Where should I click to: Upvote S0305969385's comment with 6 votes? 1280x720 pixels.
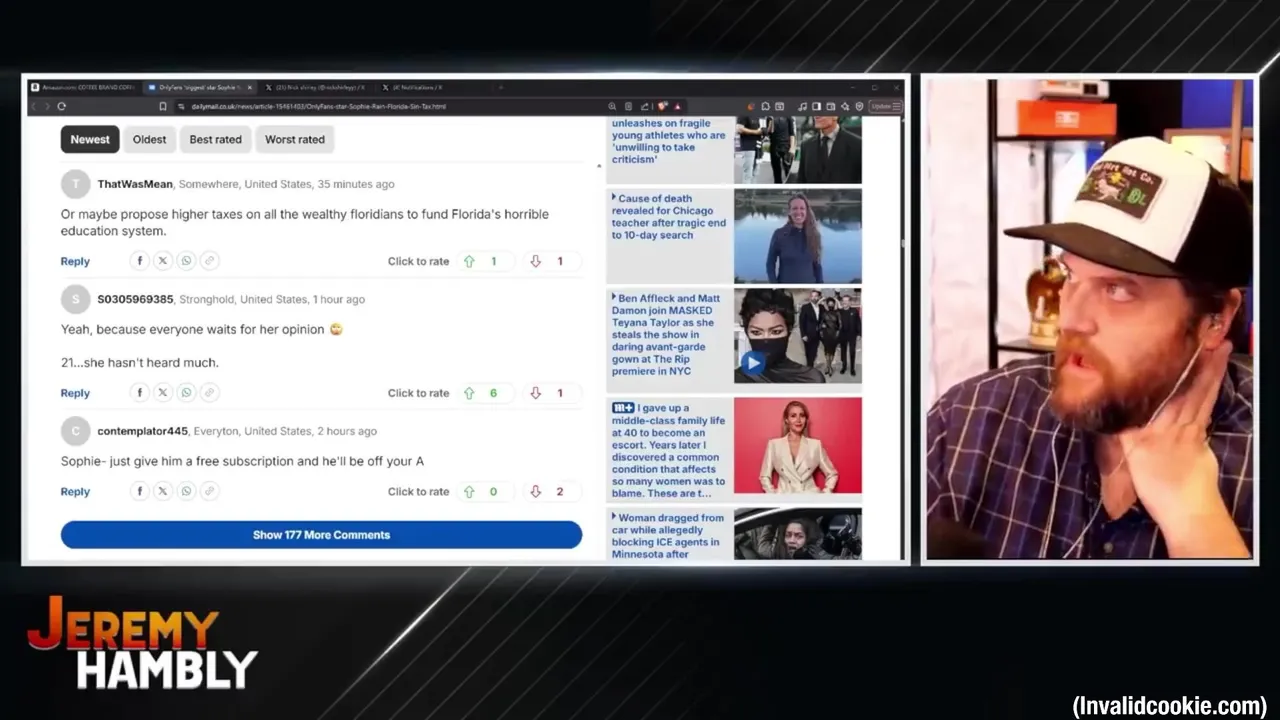click(469, 393)
